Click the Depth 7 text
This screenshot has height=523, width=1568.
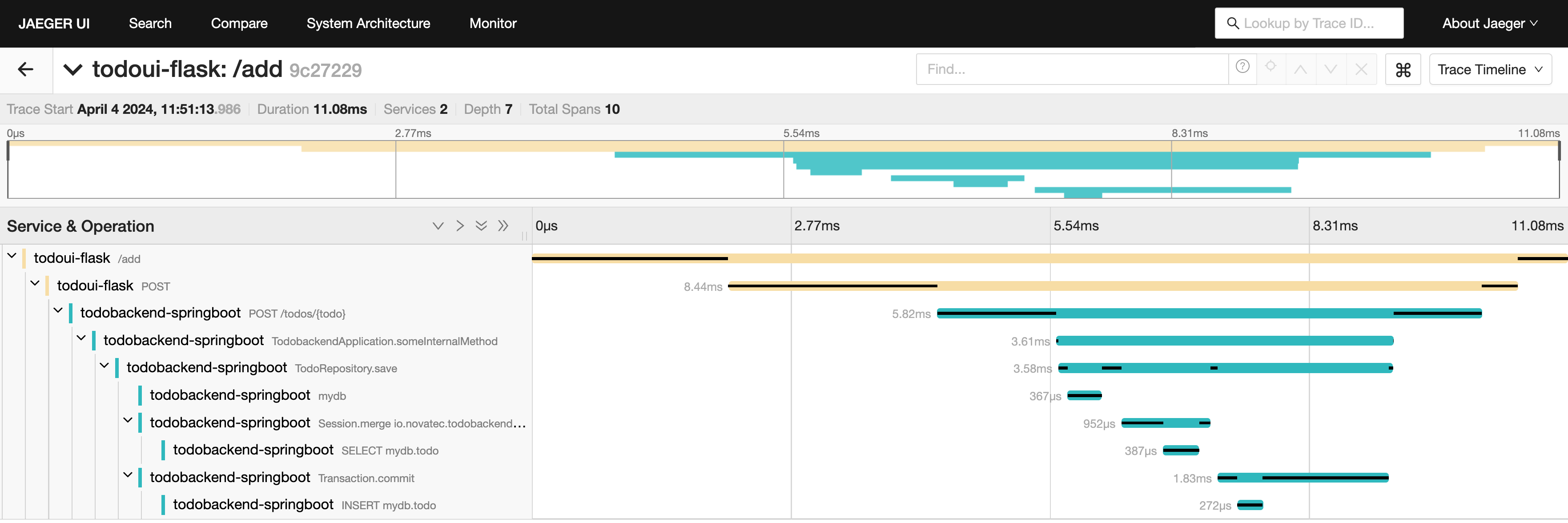click(488, 109)
